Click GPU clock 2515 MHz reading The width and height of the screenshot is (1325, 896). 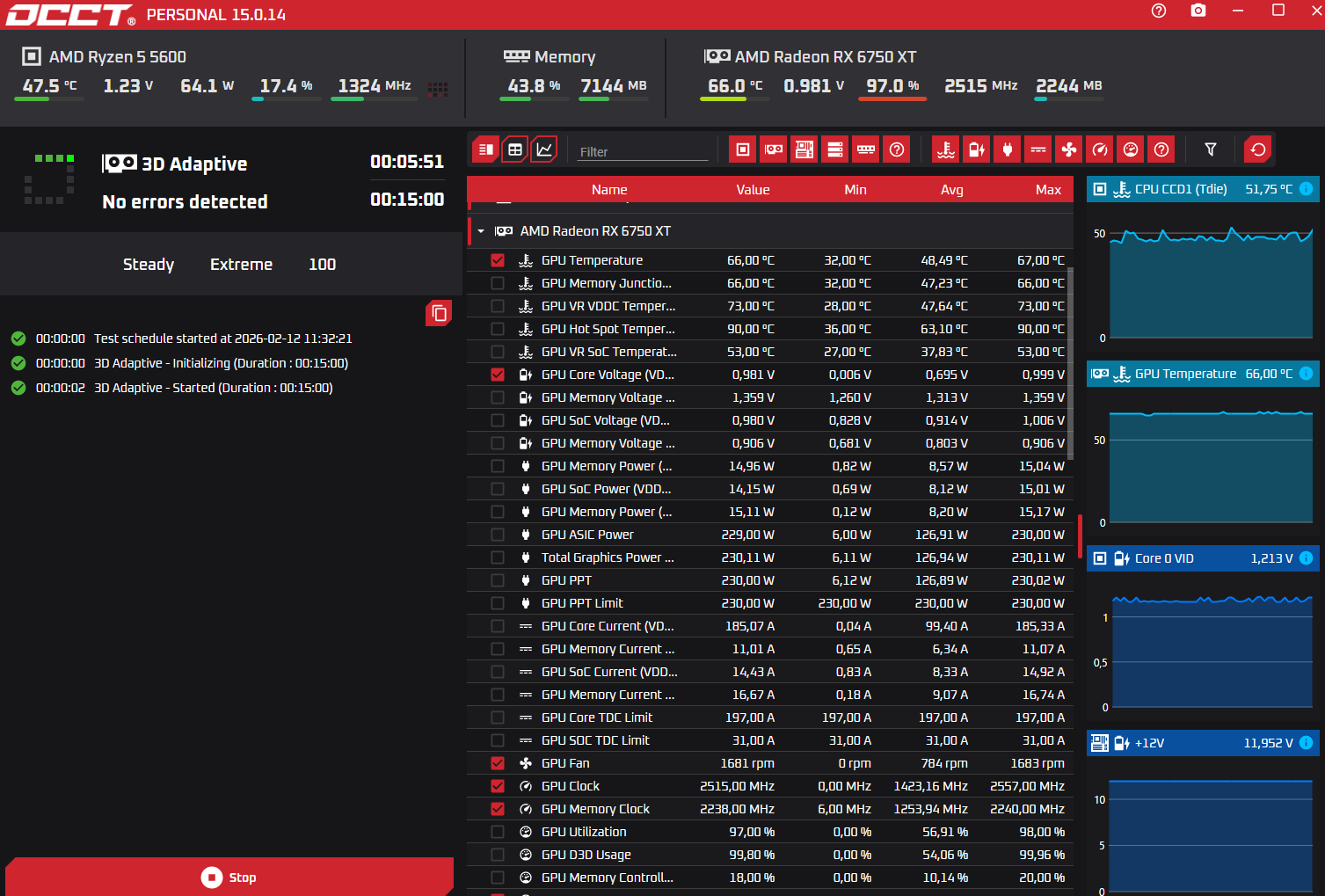[980, 86]
